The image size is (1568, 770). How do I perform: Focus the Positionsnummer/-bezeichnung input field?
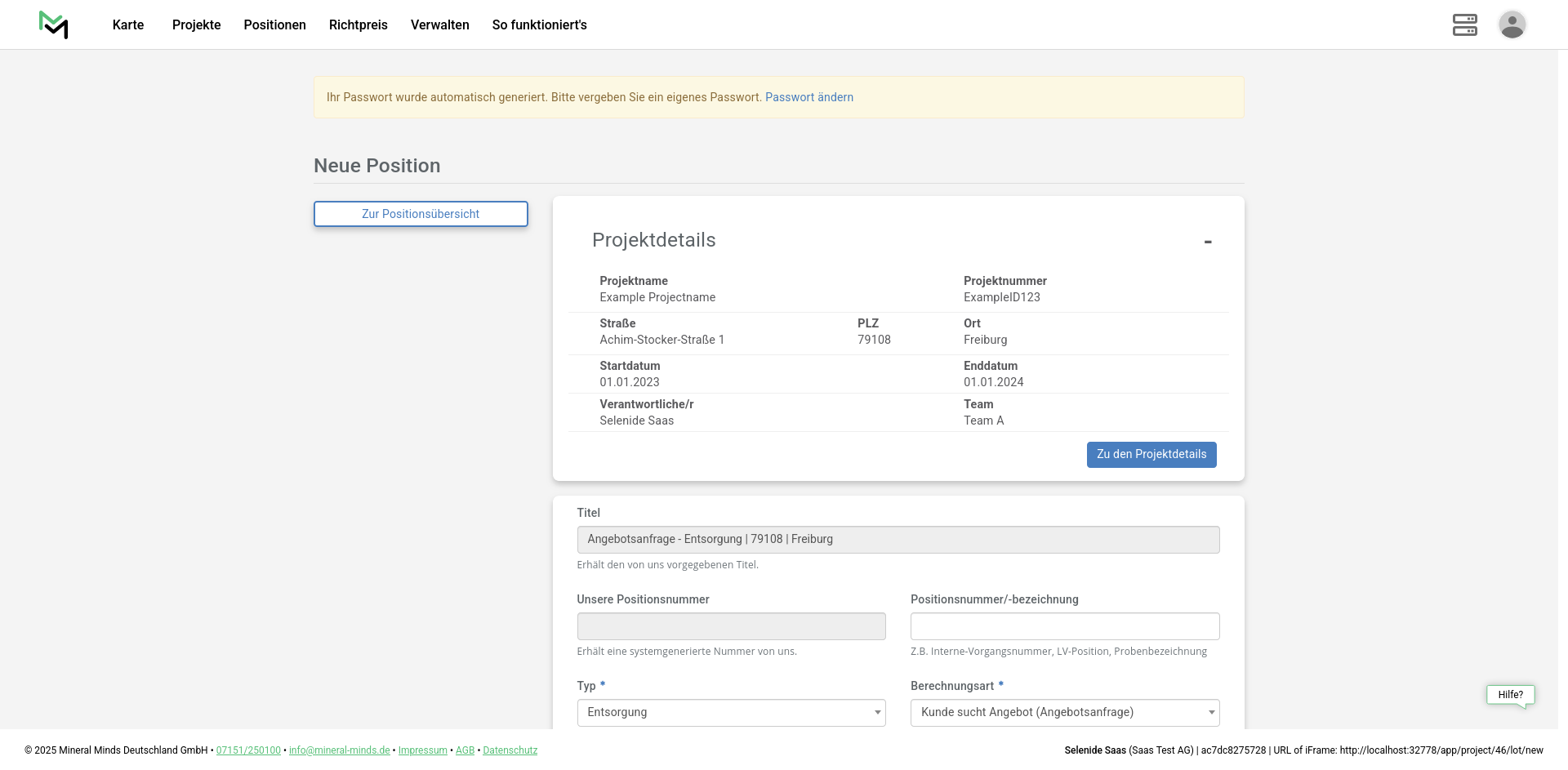(1064, 626)
